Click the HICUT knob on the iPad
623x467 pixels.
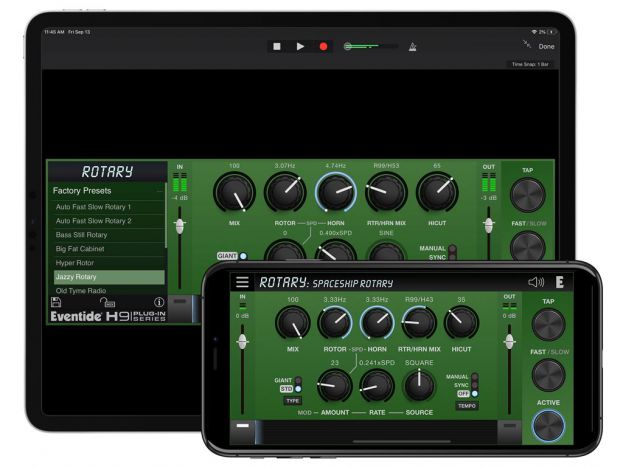point(437,193)
